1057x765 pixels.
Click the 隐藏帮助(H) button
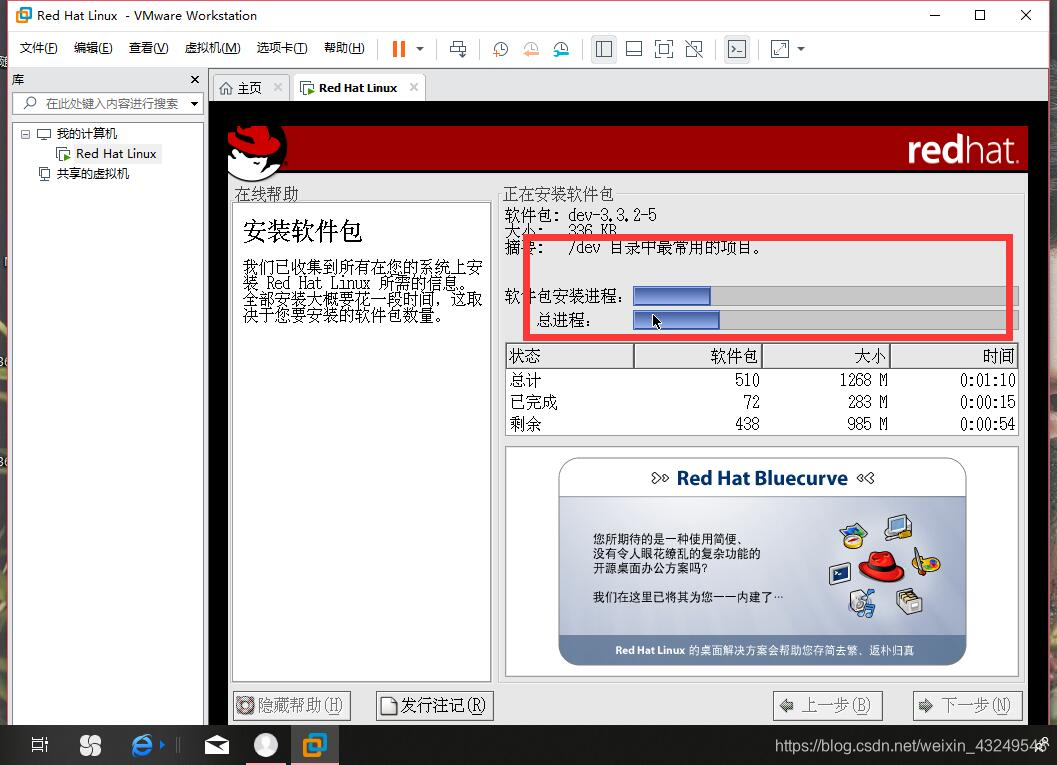click(x=292, y=706)
